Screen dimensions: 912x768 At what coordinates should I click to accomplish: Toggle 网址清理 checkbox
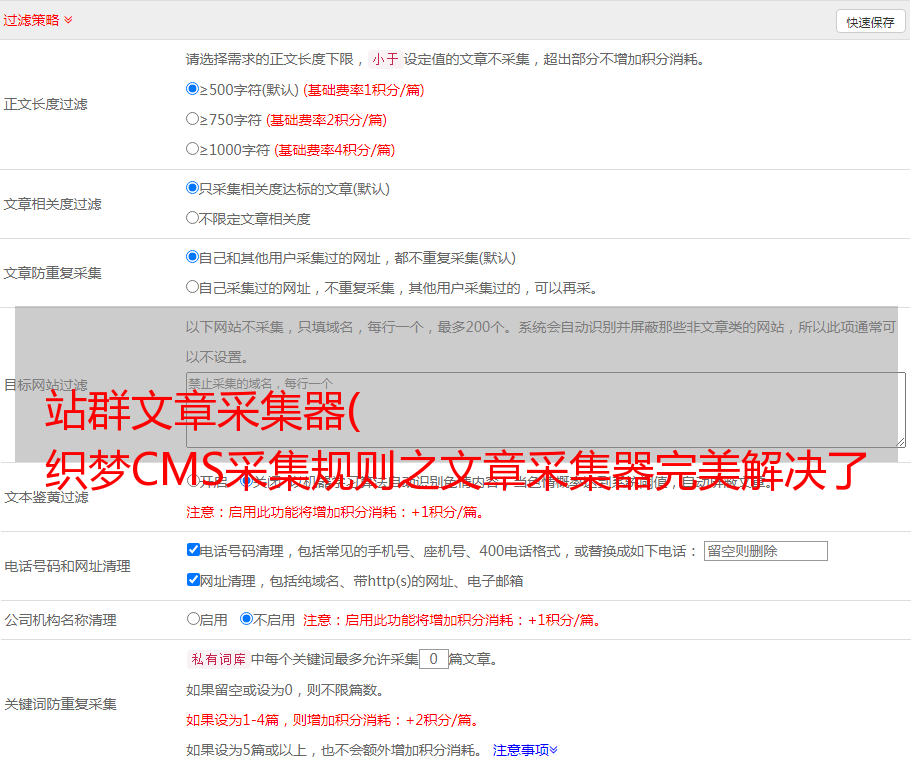(x=193, y=579)
